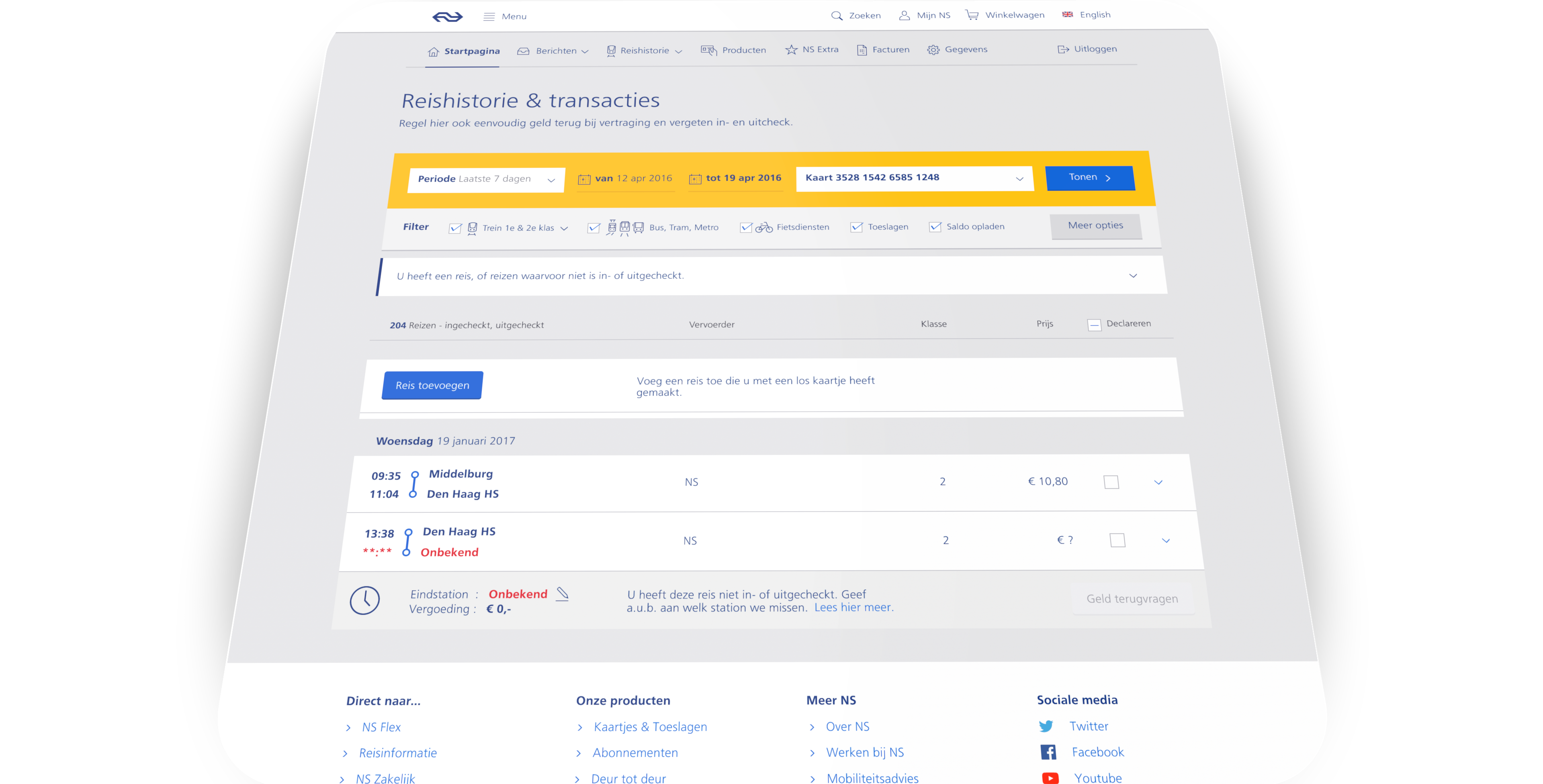The image size is (1543, 784).
Task: Open the Winkelwagen shopping cart
Action: [972, 15]
